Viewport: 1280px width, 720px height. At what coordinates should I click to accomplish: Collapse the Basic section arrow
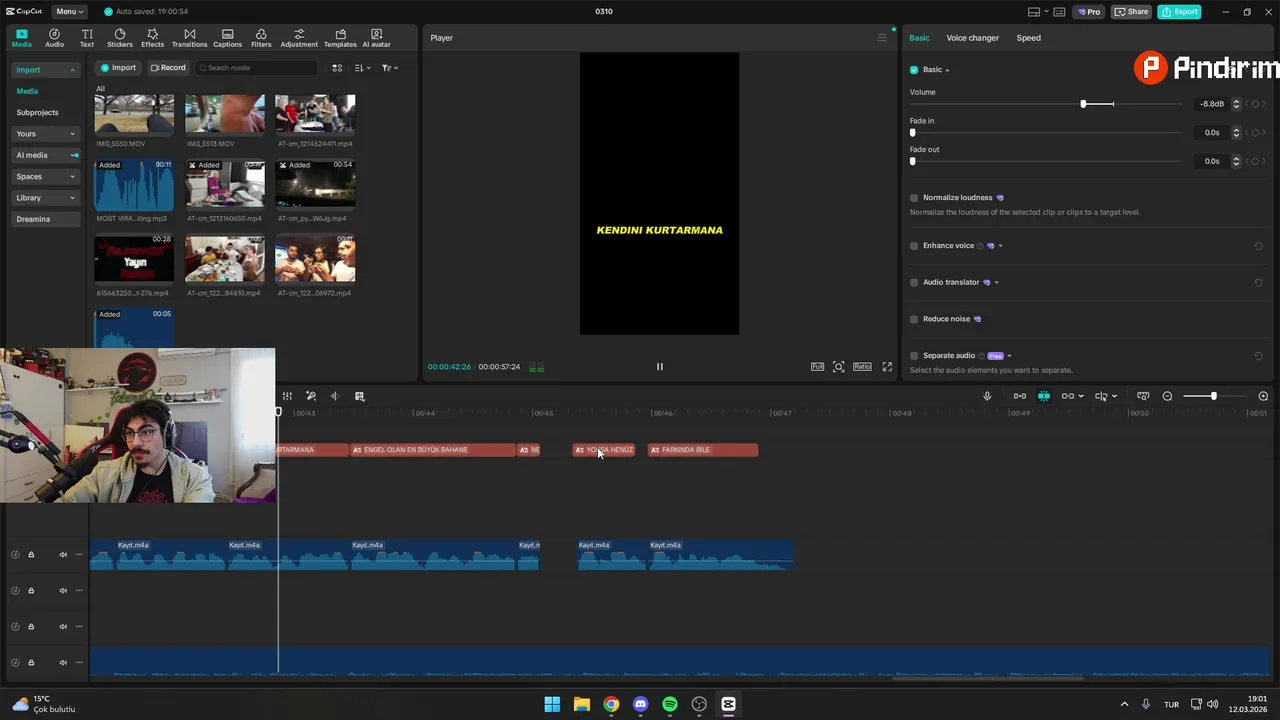[947, 70]
